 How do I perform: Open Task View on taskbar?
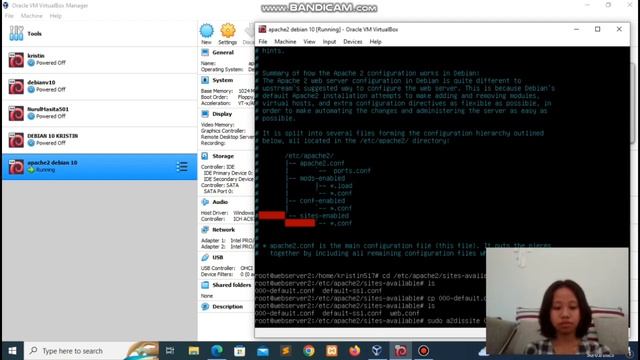[x=170, y=351]
